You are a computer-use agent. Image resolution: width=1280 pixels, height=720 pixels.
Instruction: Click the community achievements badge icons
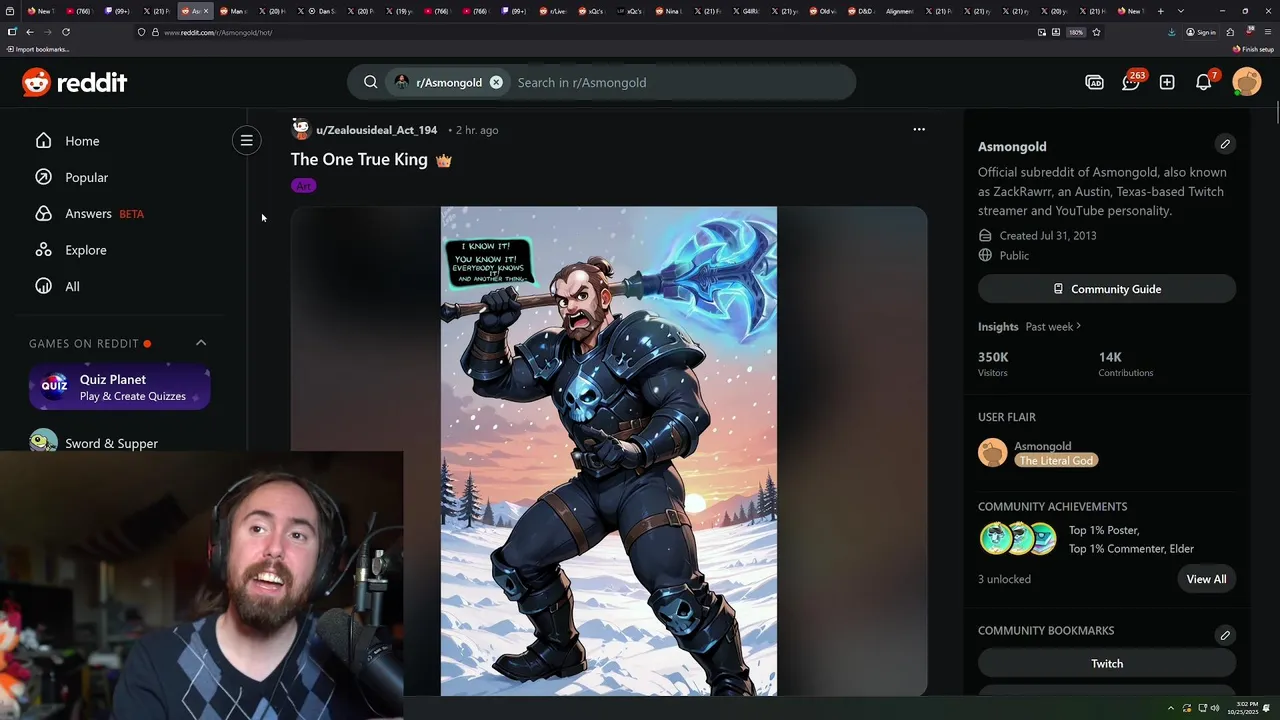pos(1018,539)
